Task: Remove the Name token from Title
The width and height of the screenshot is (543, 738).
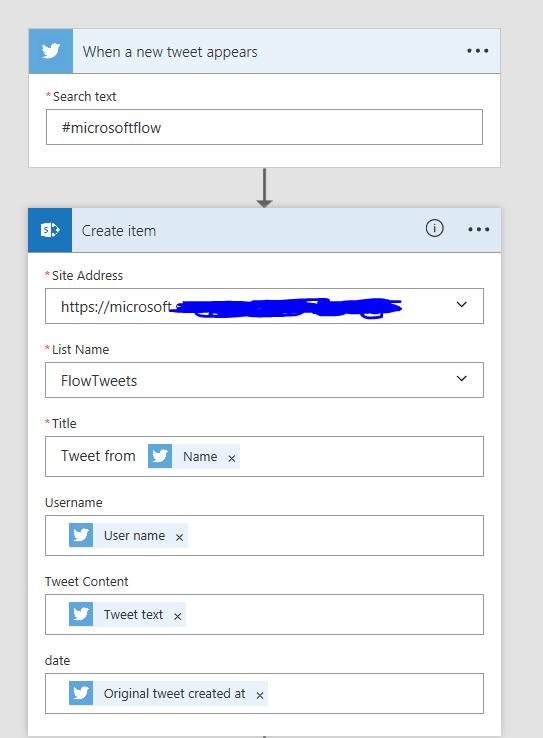Action: pos(232,458)
